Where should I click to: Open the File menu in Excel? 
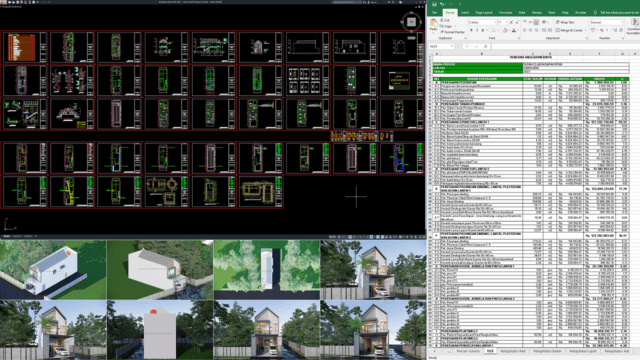coord(434,13)
